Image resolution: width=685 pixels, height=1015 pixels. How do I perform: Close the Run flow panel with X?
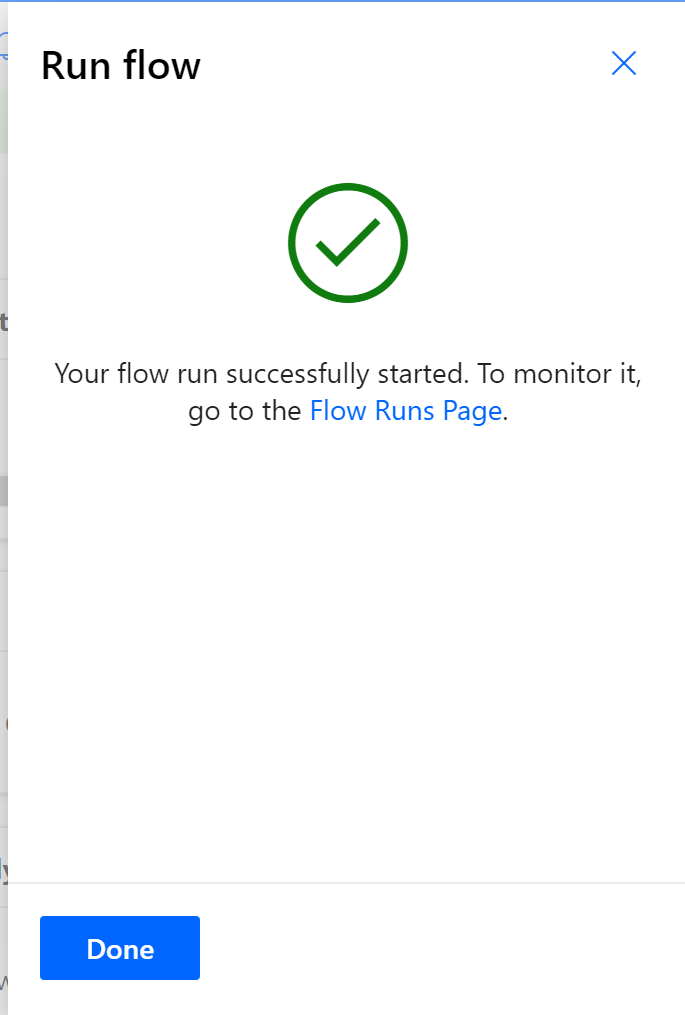623,63
